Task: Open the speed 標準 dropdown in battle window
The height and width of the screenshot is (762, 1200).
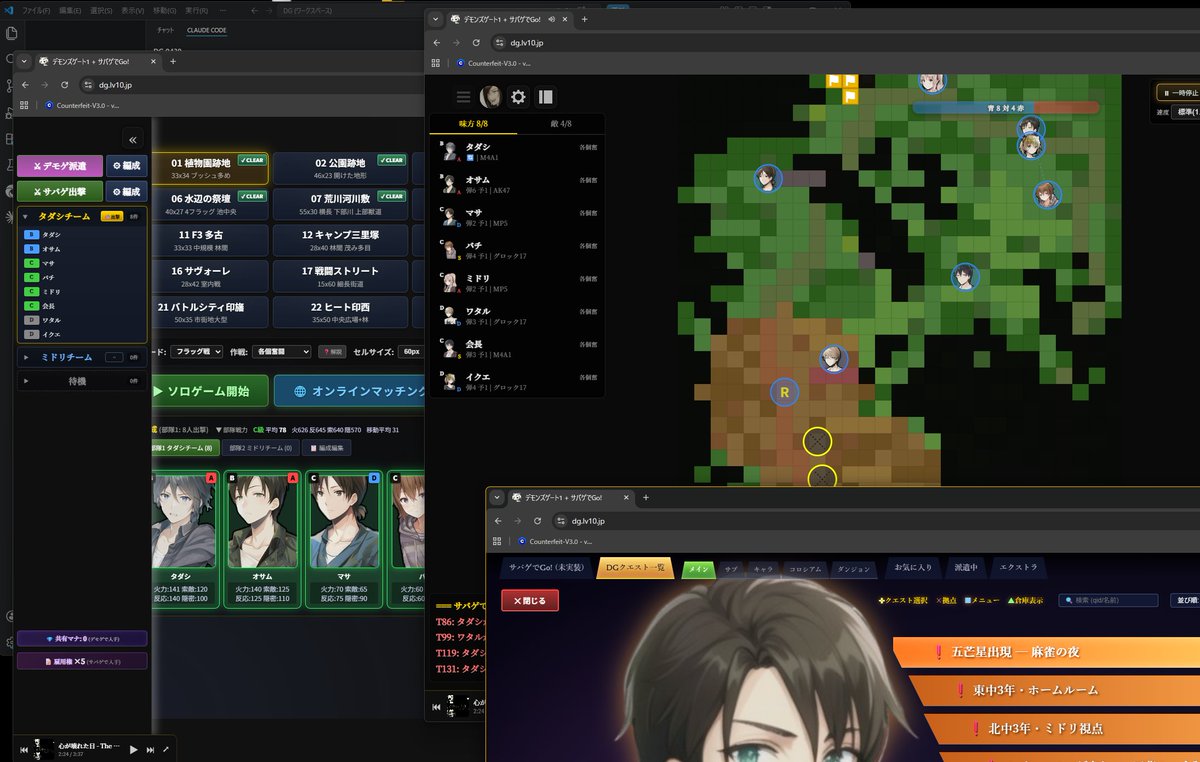Action: [x=1185, y=112]
